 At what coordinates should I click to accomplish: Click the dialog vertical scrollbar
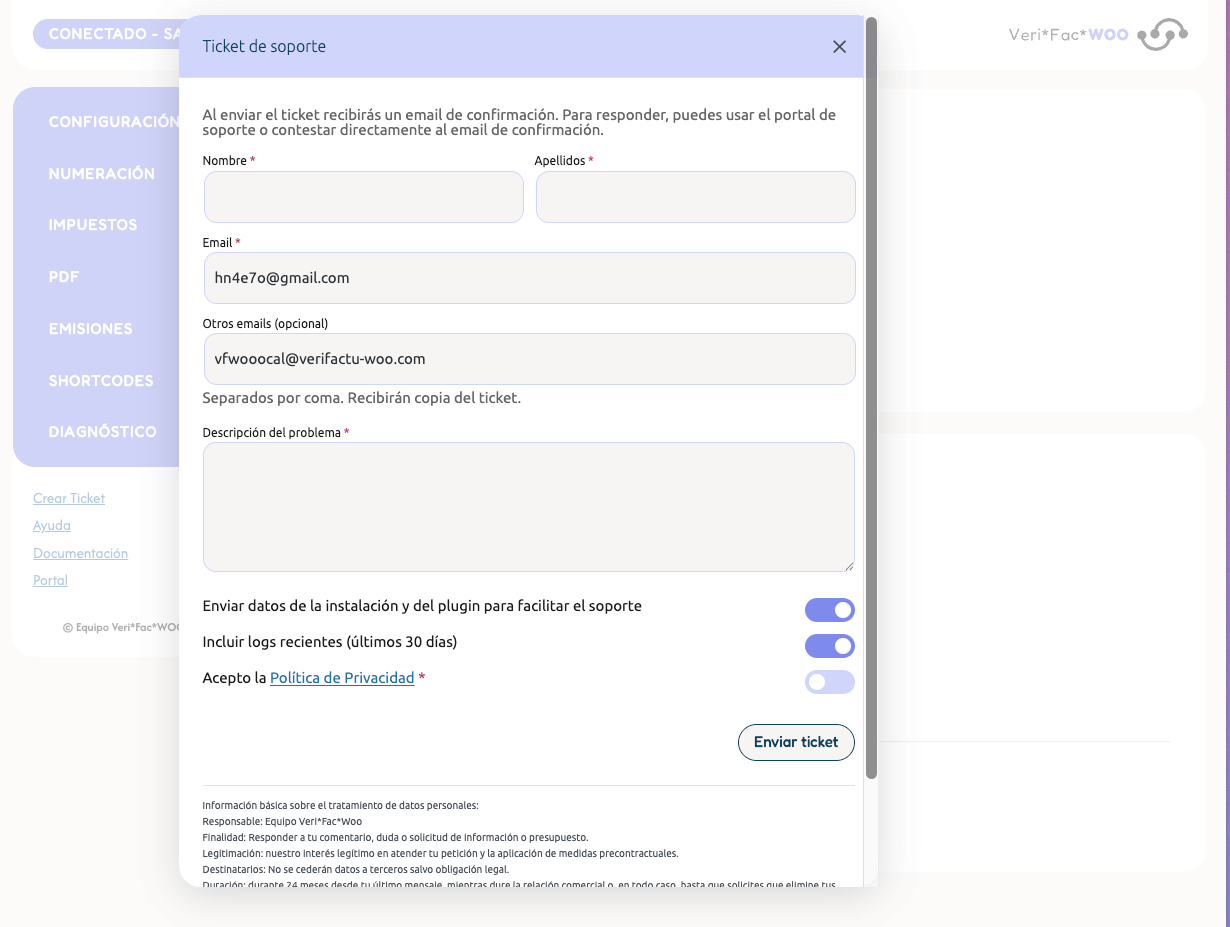tap(871, 398)
